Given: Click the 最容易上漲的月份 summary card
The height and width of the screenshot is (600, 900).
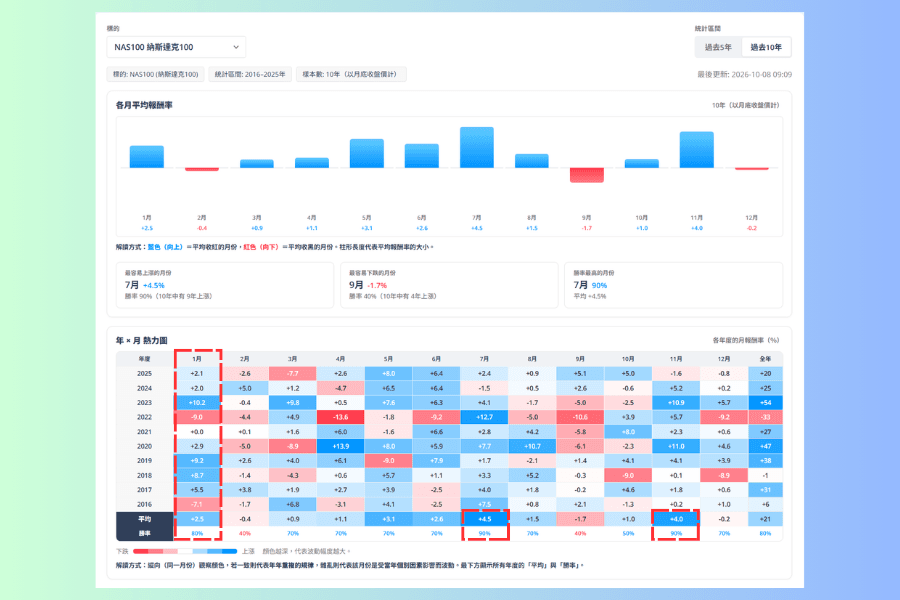Looking at the screenshot, I should pos(225,285).
